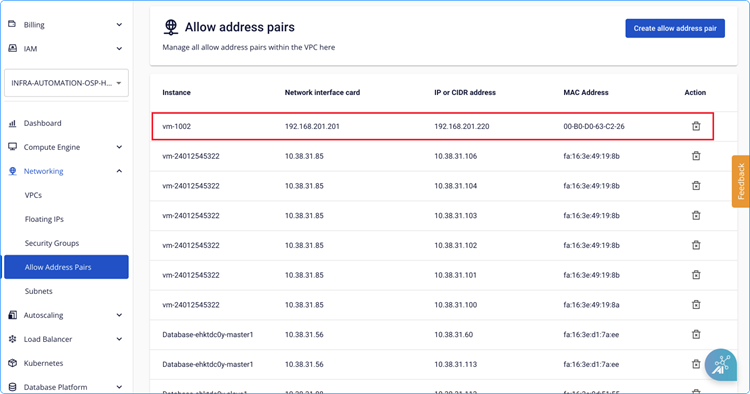Delete the 10.38.31.101 address pair
Viewport: 750px width, 394px height.
pyautogui.click(x=696, y=274)
